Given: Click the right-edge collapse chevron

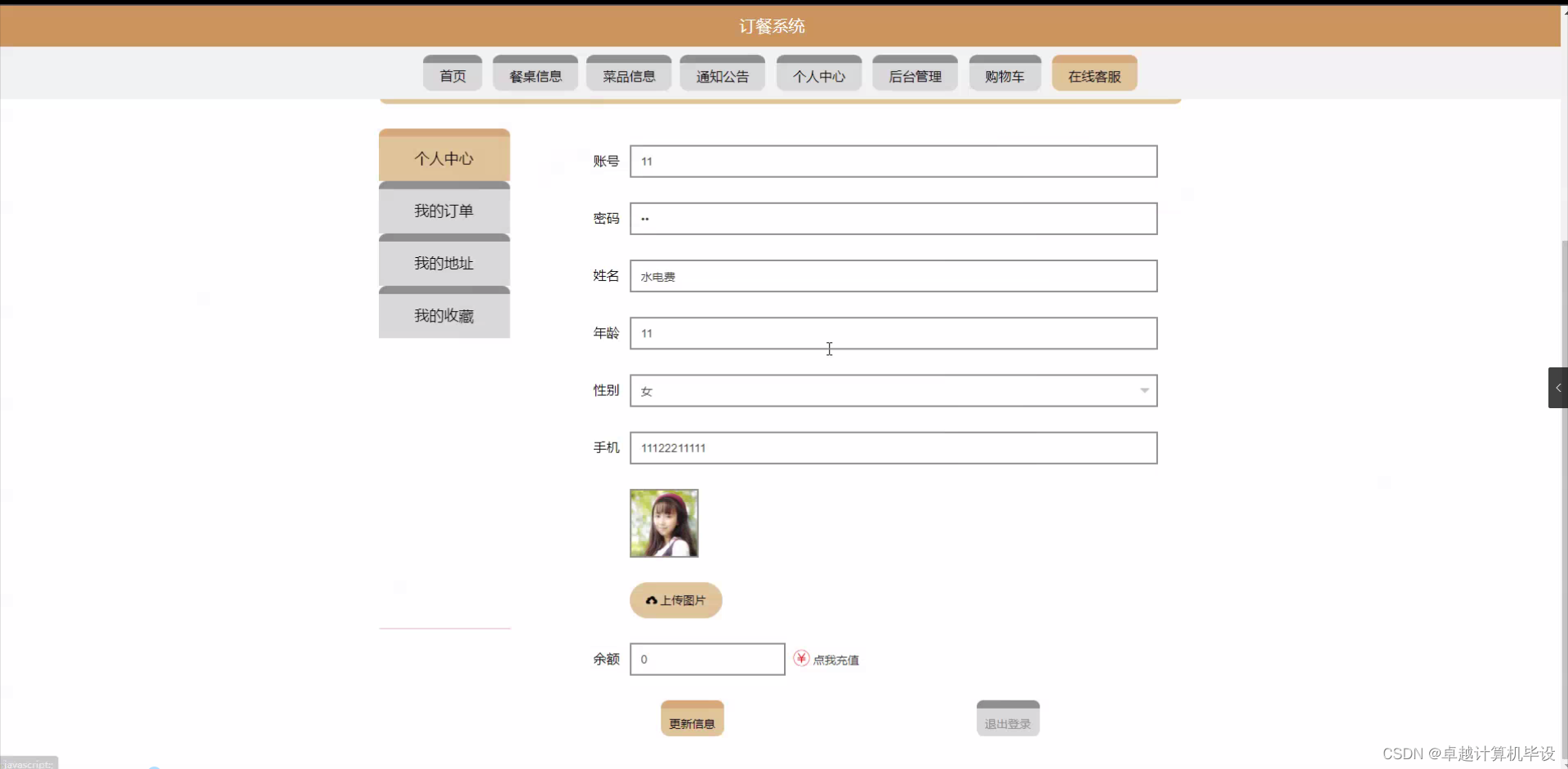Looking at the screenshot, I should [x=1558, y=387].
